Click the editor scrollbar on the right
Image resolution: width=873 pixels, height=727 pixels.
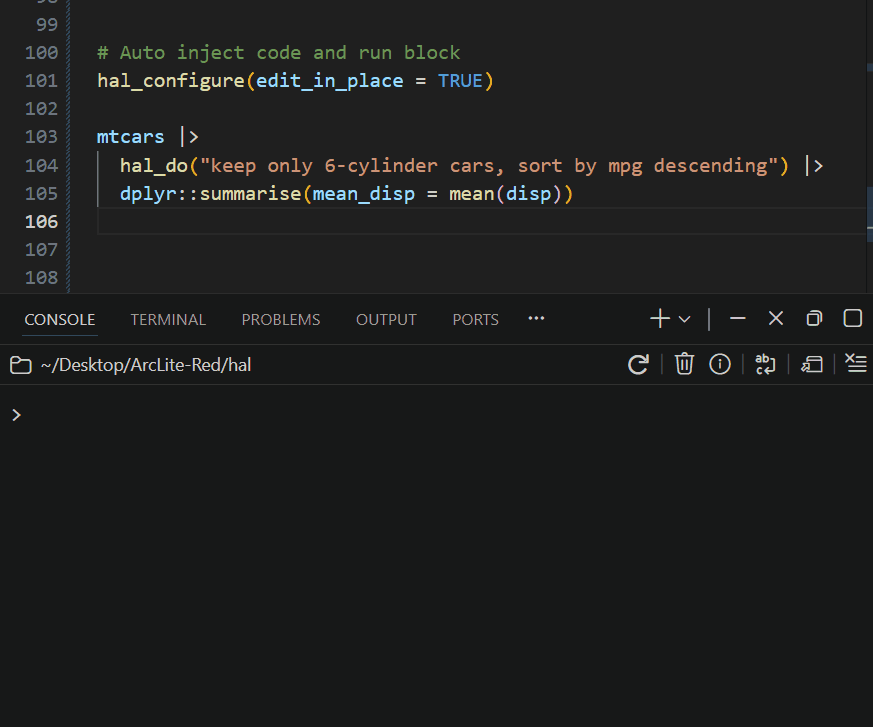point(870,145)
